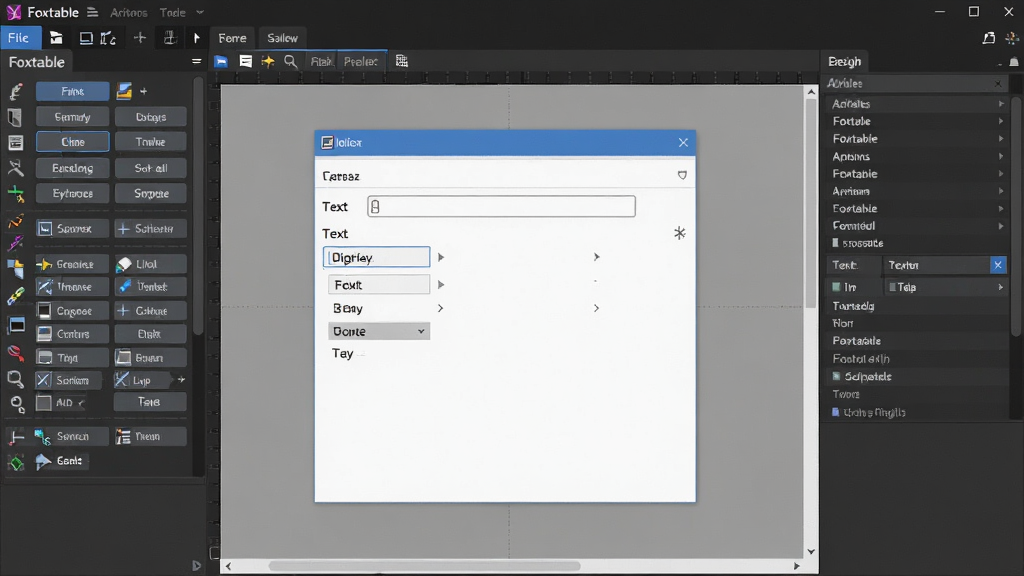
Task: Click the asterisk icon in the dialog
Action: 680,233
